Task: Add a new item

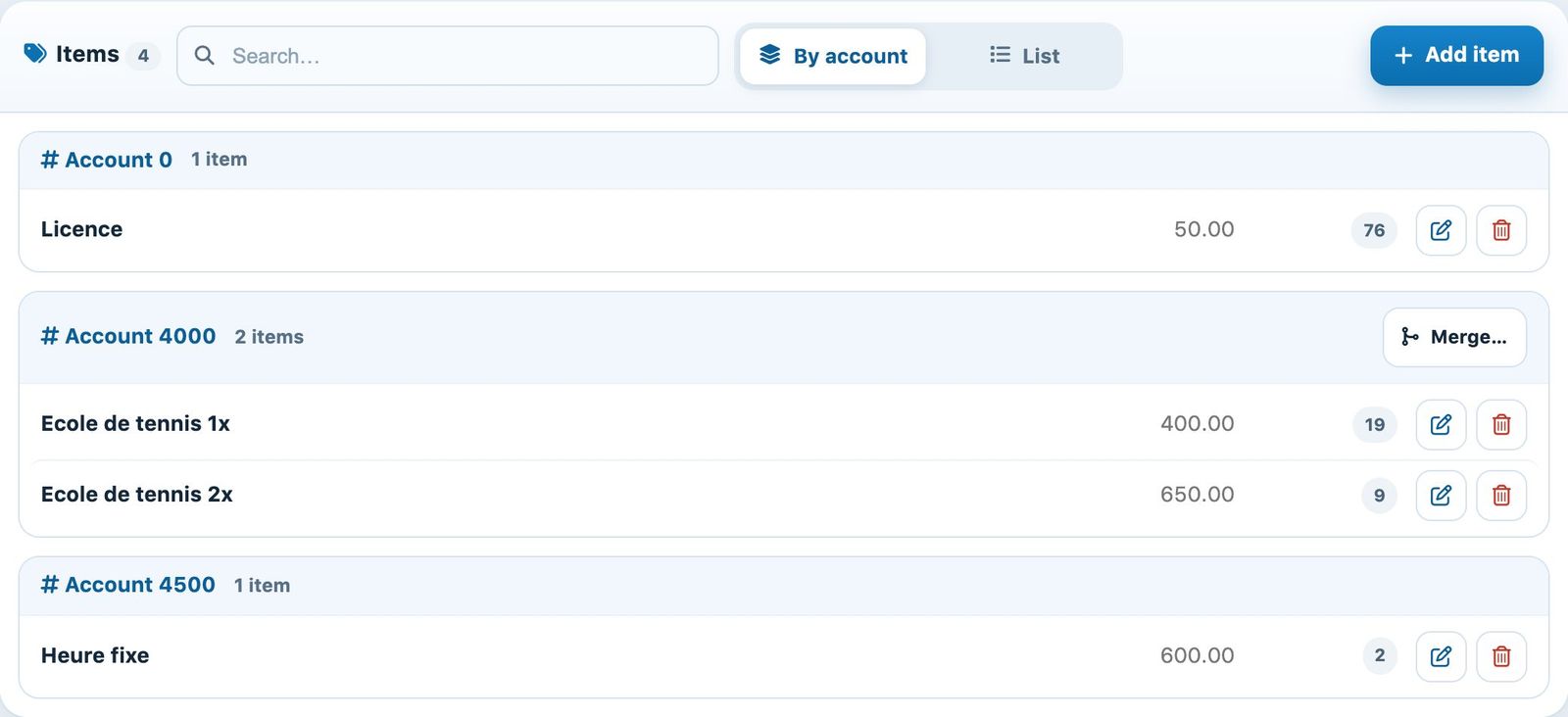Action: [1456, 55]
